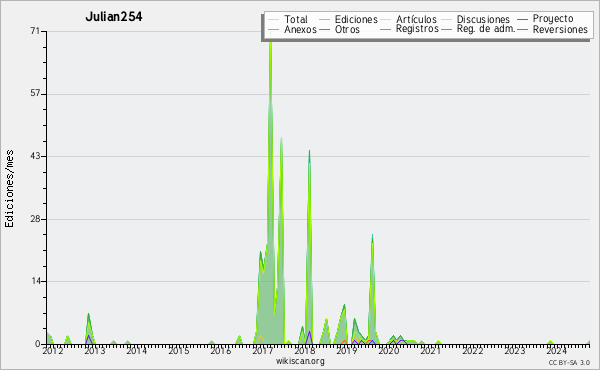Screen dimensions: 600x370
Task: Click the Artículos legend label
Action: click(x=416, y=19)
